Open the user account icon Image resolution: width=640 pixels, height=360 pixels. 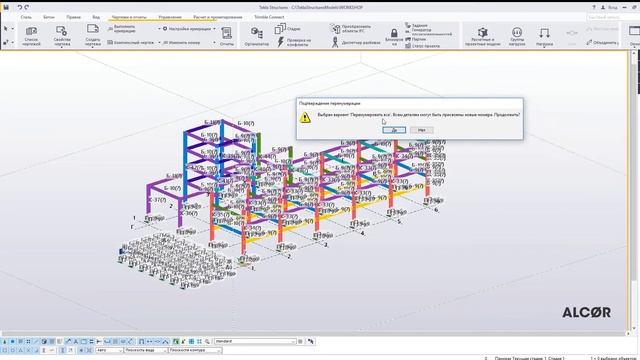(x=603, y=7)
